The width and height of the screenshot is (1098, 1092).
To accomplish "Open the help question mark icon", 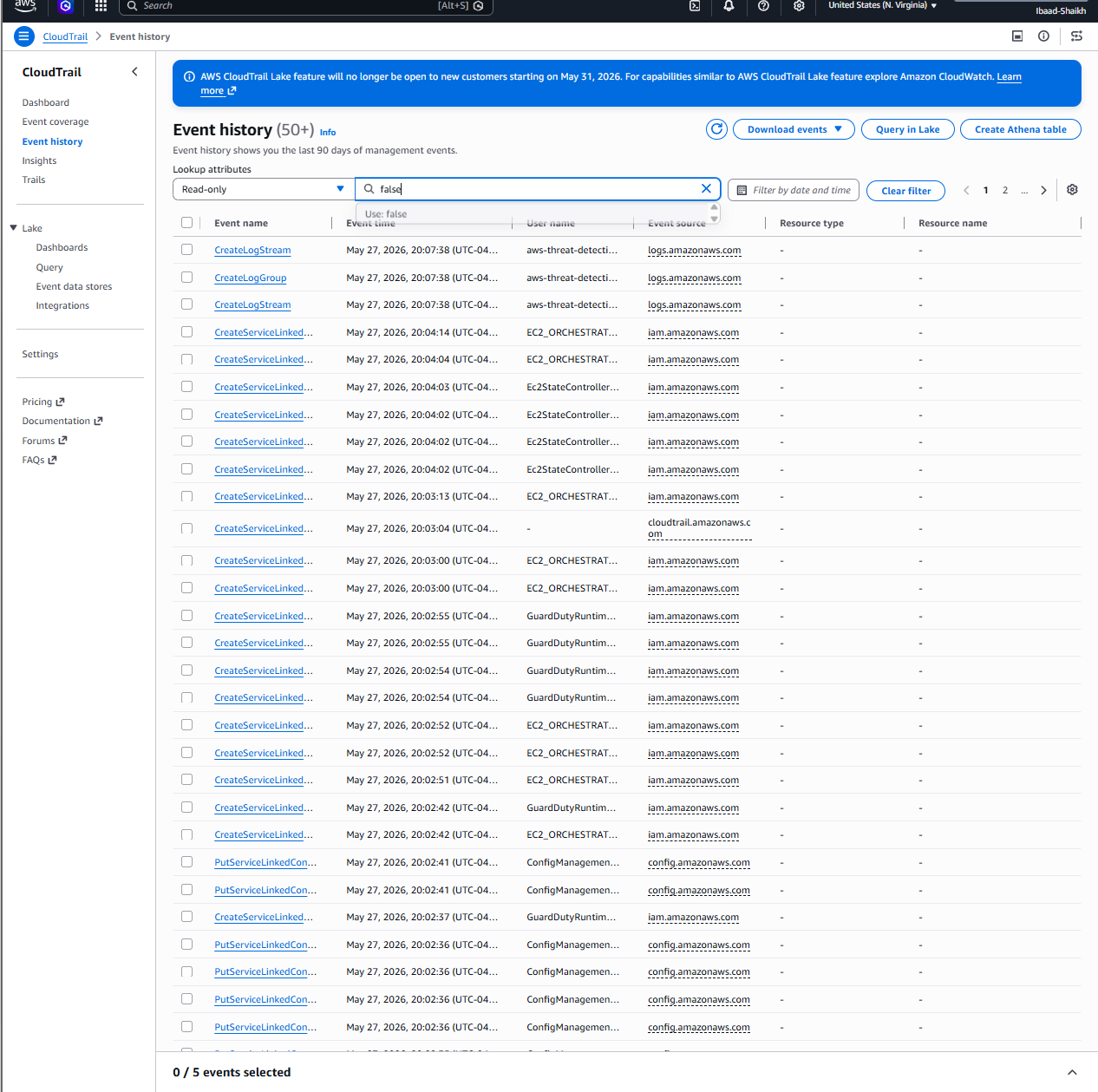I will pyautogui.click(x=763, y=5).
